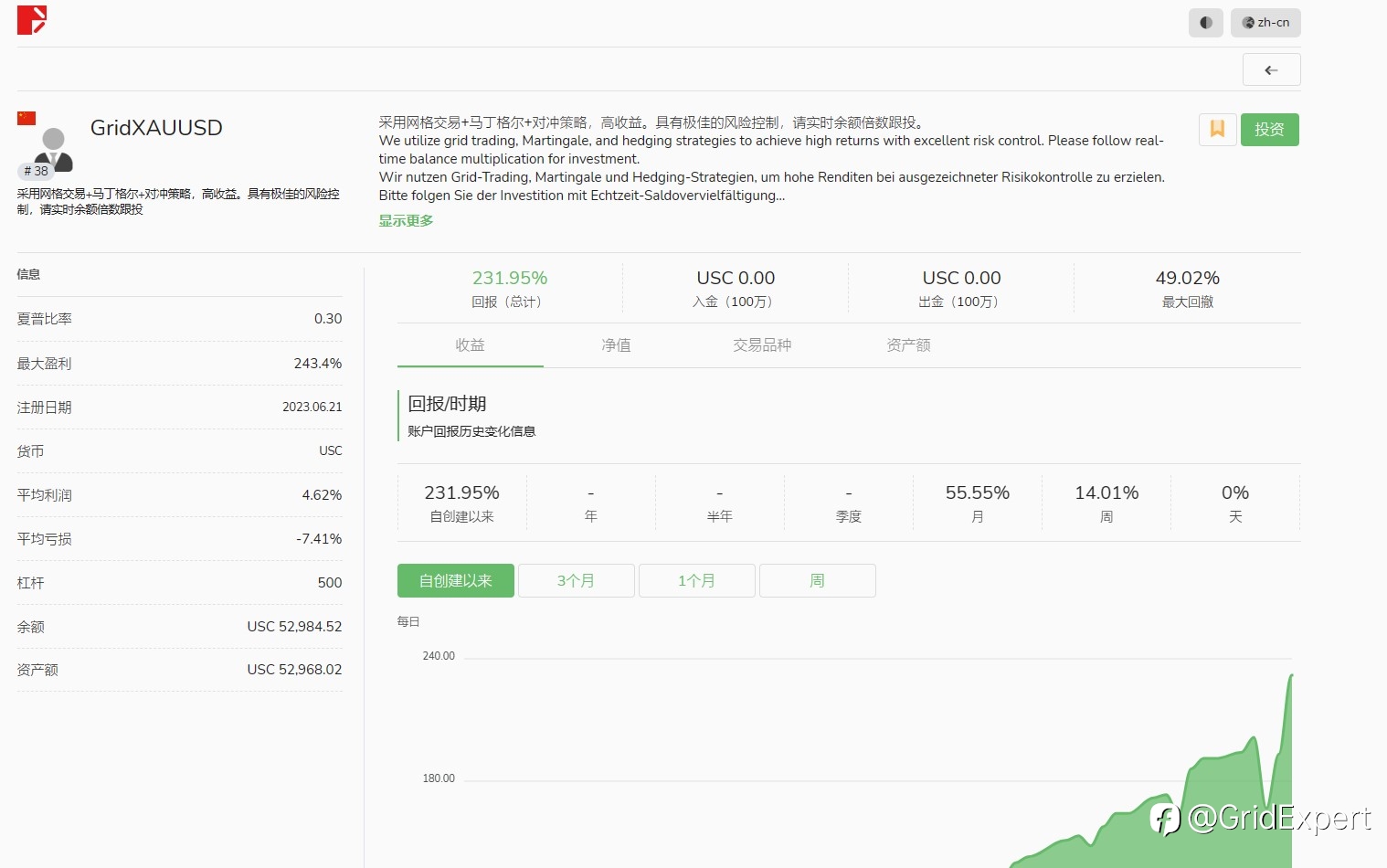Click the green 投资 invest button
The height and width of the screenshot is (868, 1387).
(1269, 130)
